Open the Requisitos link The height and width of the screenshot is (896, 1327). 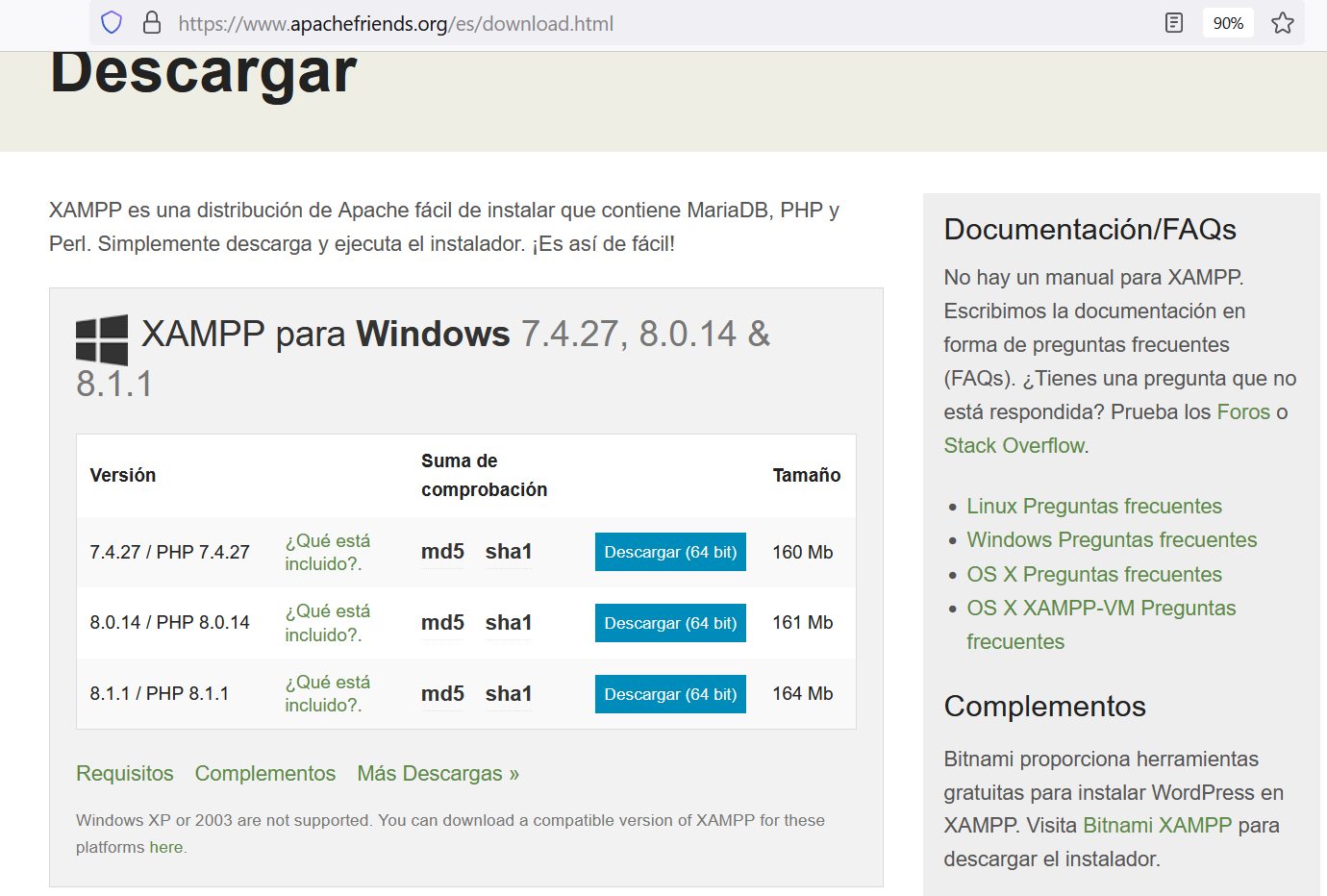(125, 774)
